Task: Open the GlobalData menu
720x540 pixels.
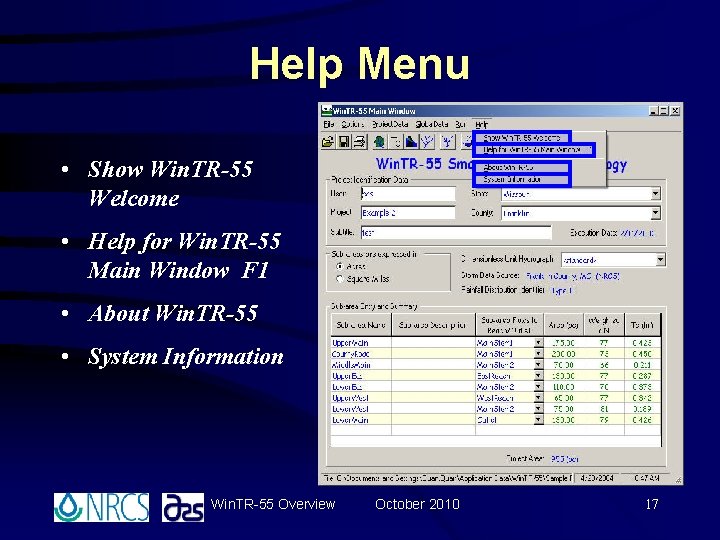Action: [x=432, y=124]
